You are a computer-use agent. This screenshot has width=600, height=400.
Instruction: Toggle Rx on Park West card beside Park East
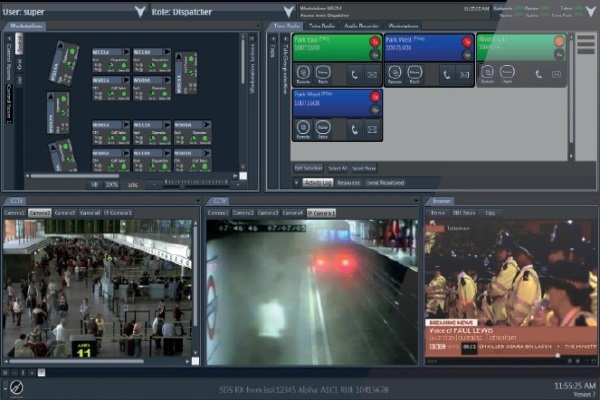[467, 55]
